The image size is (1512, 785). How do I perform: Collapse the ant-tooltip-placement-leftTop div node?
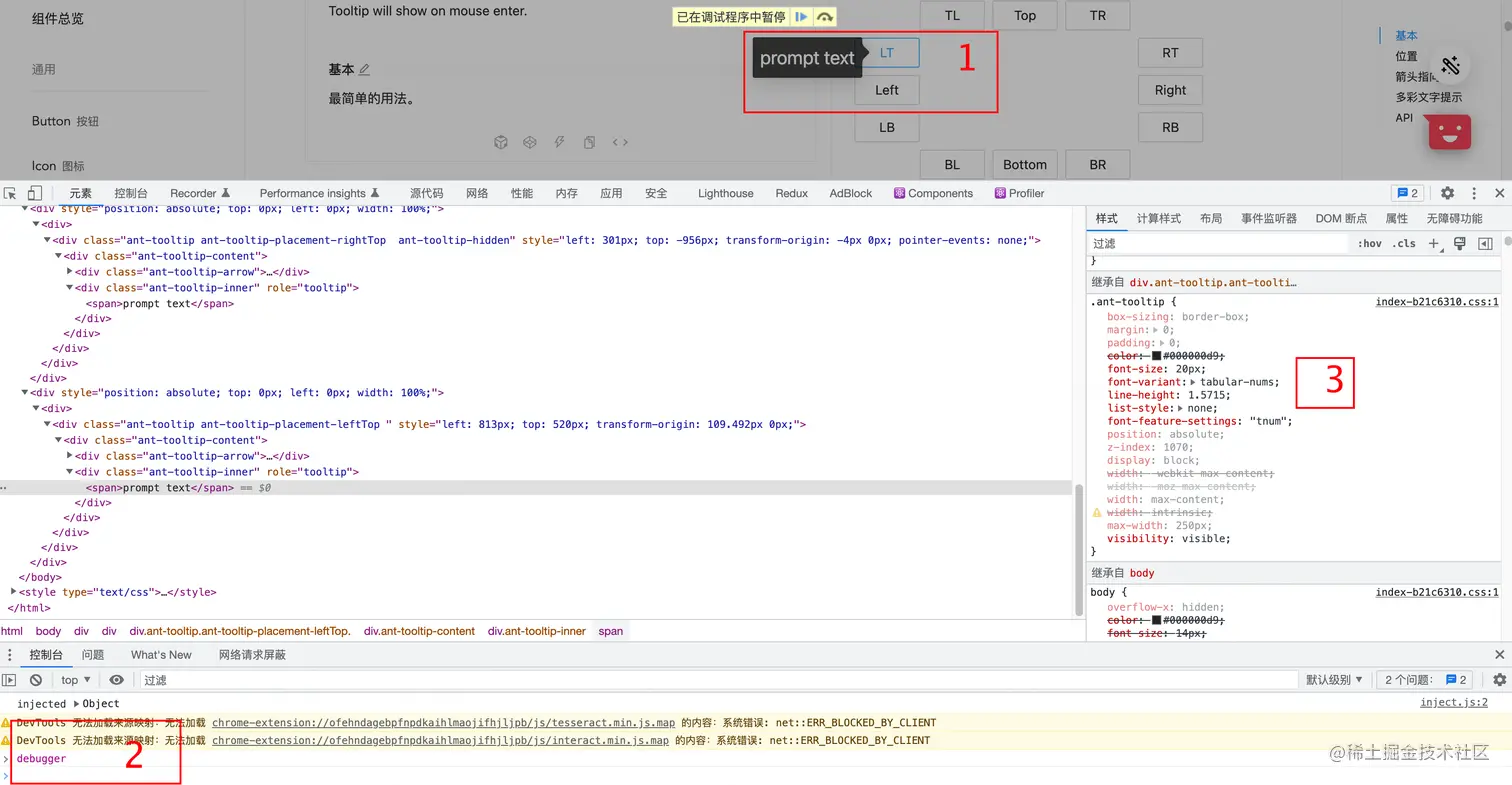click(47, 425)
